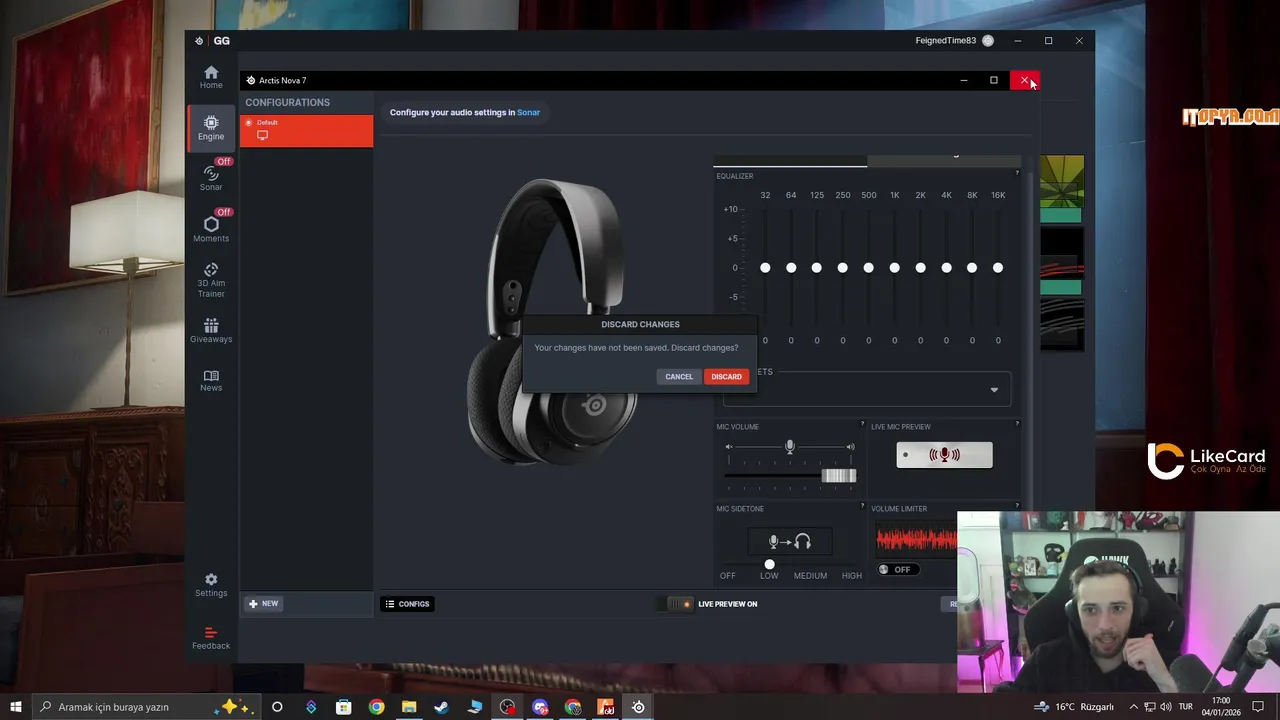Open the Giveaways section

click(211, 331)
